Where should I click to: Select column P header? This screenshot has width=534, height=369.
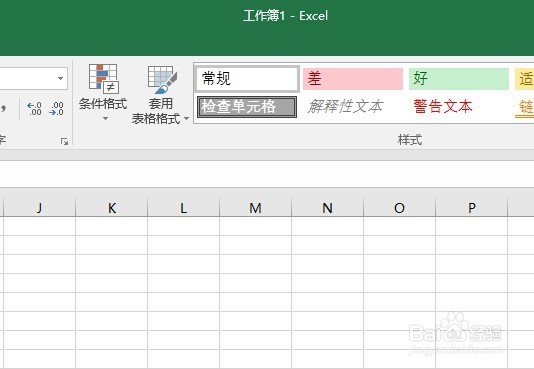coord(472,207)
